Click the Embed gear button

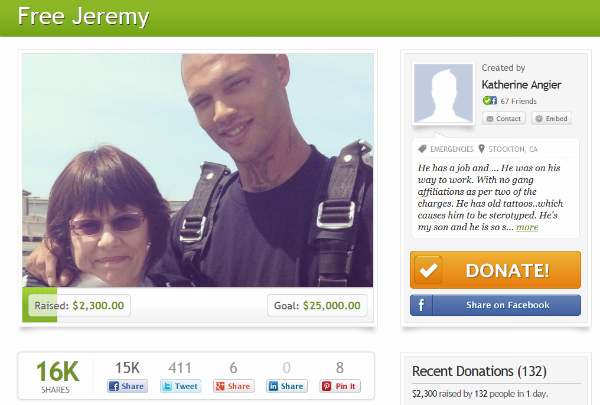(x=552, y=119)
